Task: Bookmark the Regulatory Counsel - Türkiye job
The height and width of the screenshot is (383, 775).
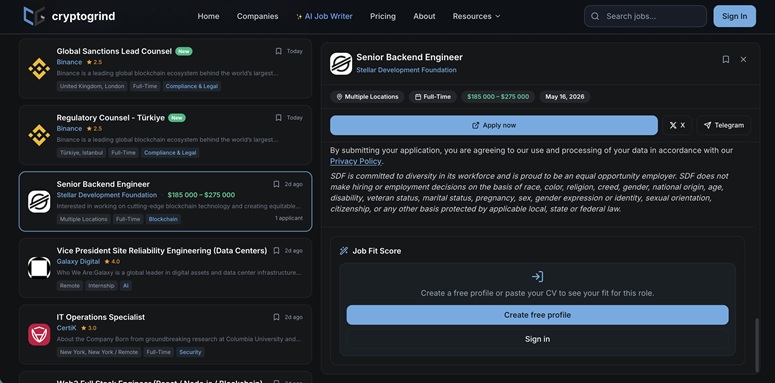Action: 278,118
